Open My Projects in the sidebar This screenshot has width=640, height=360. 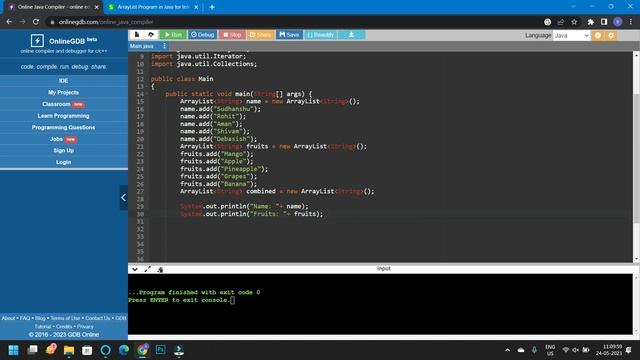click(x=63, y=93)
